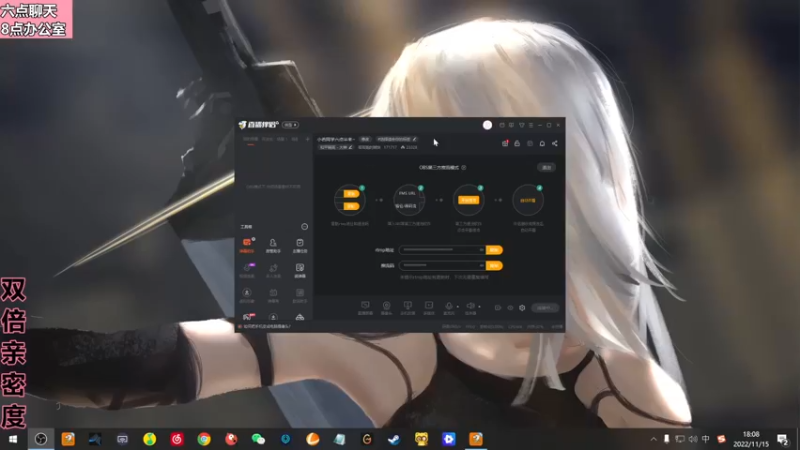800x450 pixels.
Task: Add a new scene with plus button
Action: point(307,139)
